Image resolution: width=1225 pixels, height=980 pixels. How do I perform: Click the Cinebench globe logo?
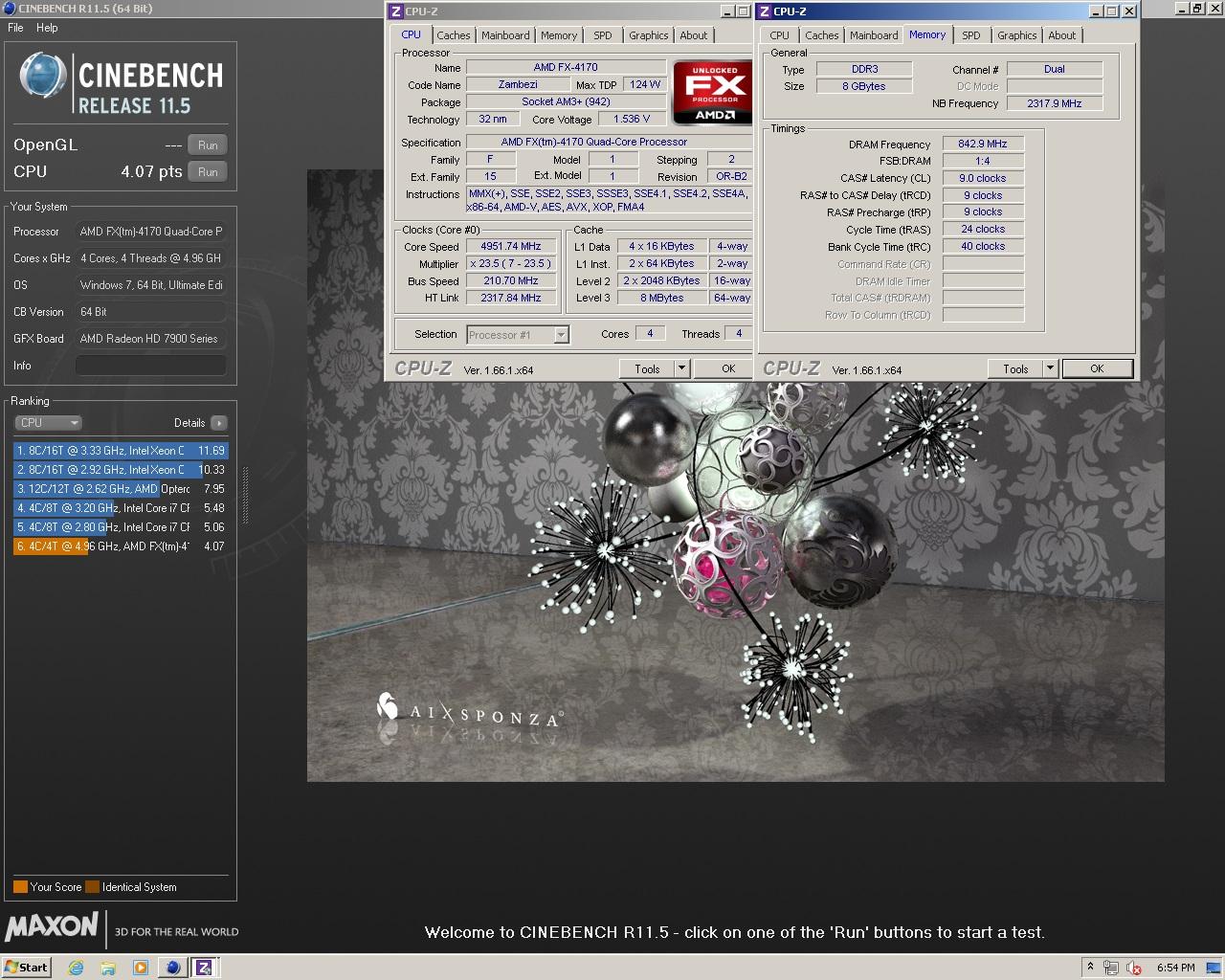click(x=42, y=78)
